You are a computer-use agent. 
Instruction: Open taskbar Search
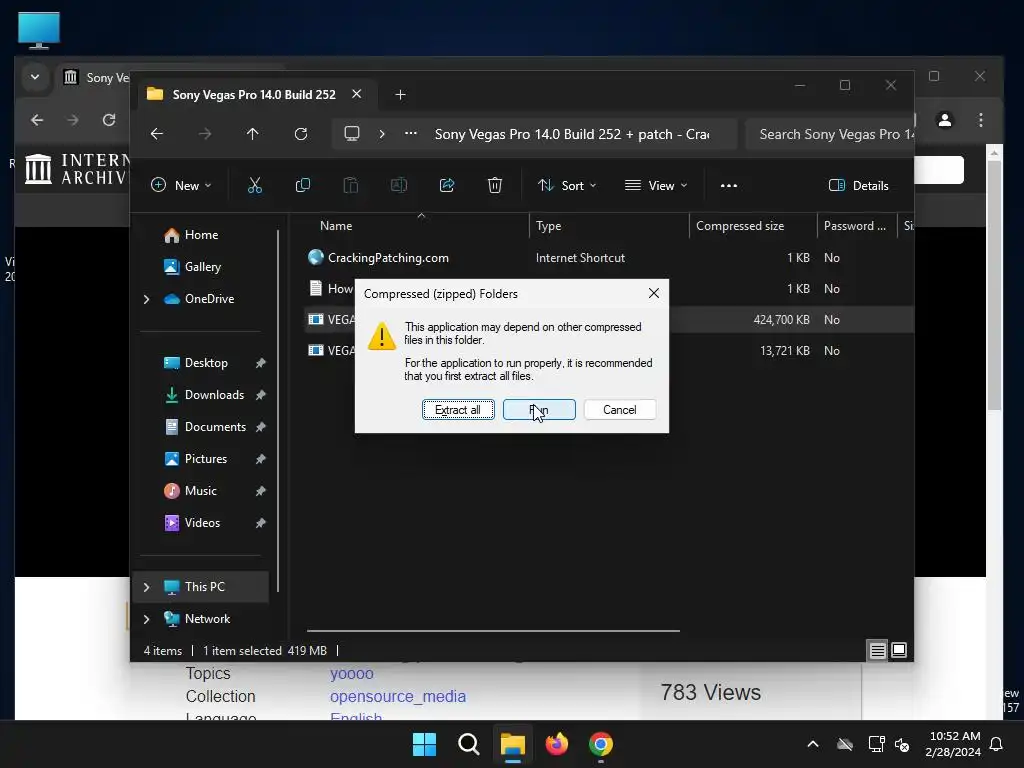(x=469, y=744)
